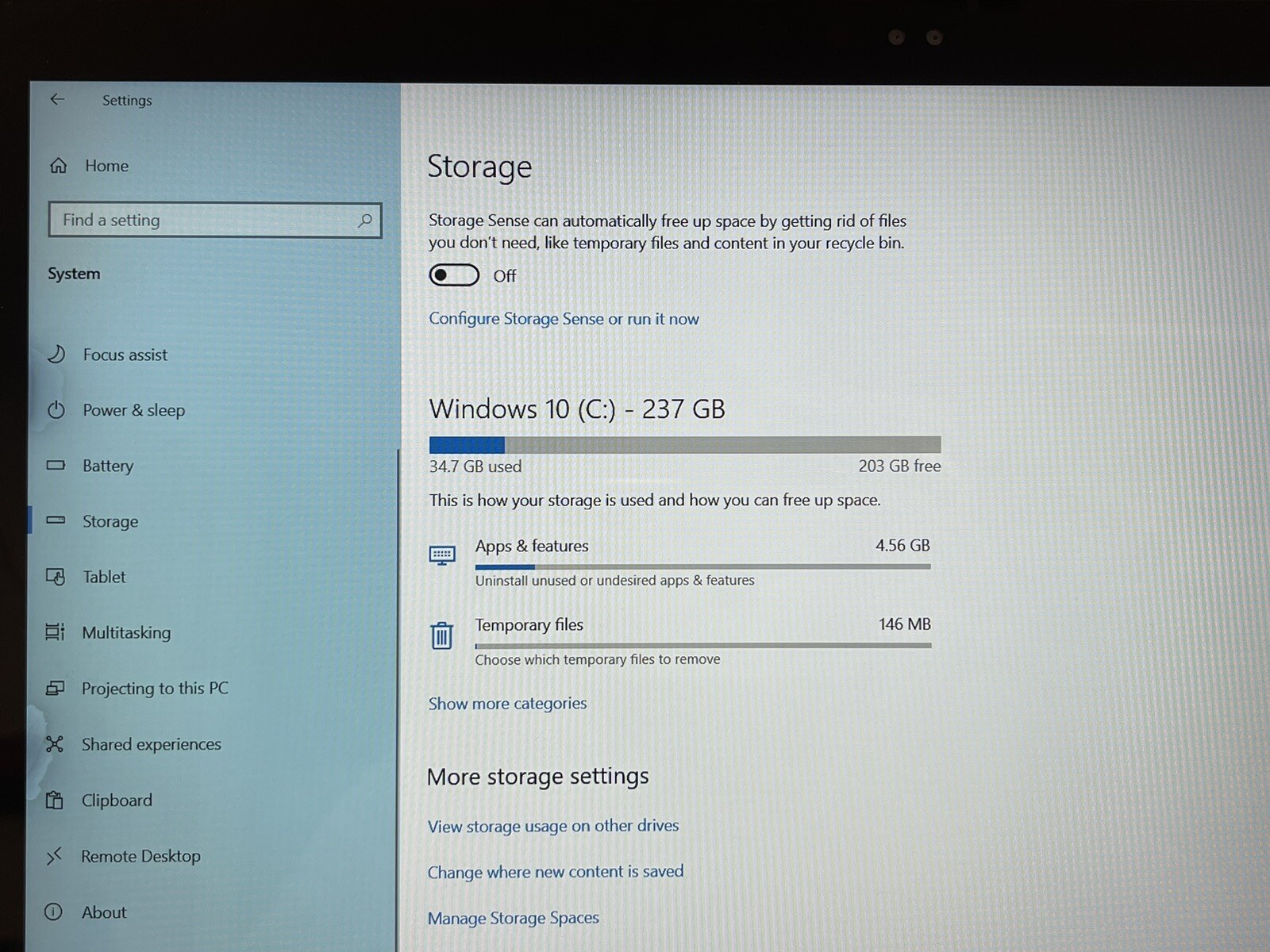Image resolution: width=1270 pixels, height=952 pixels.
Task: Click 'Choose which temporary files to remove'
Action: tap(598, 659)
